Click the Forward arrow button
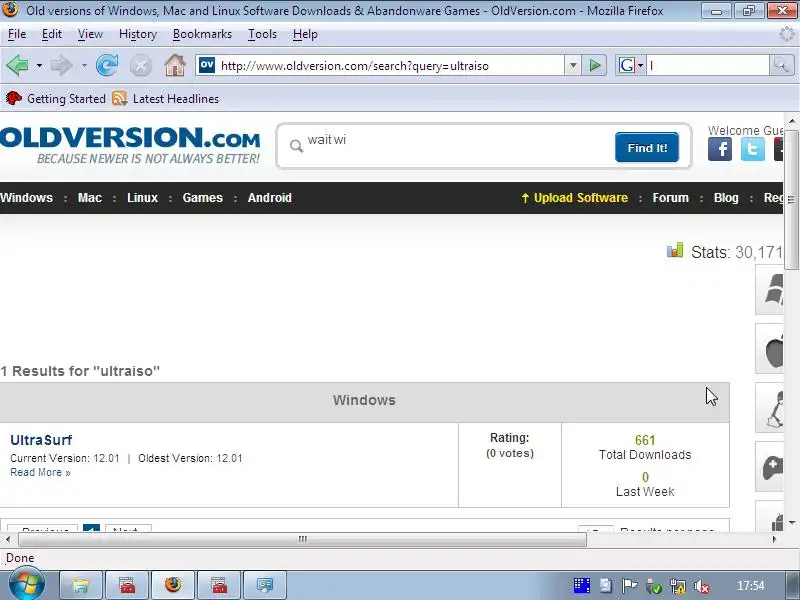 (62, 65)
